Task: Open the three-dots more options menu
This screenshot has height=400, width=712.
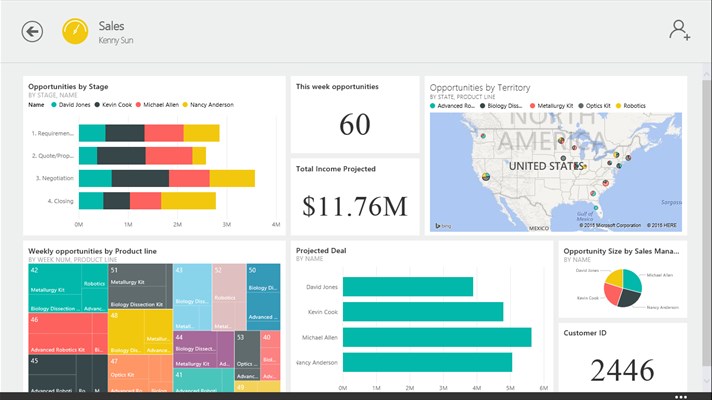Action: [681, 396]
